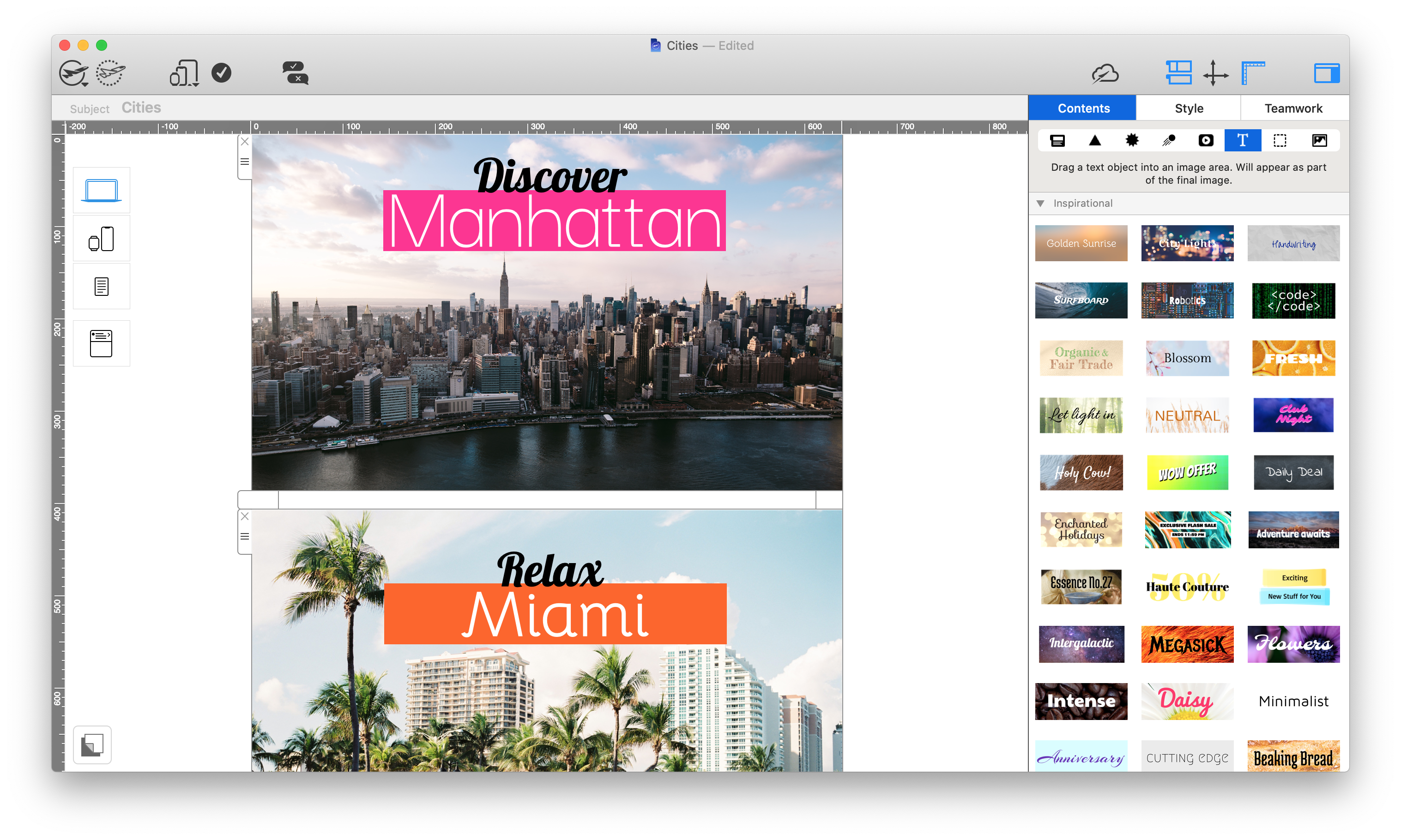The width and height of the screenshot is (1401, 840).
Task: Switch to the Teamwork tab
Action: pos(1293,108)
